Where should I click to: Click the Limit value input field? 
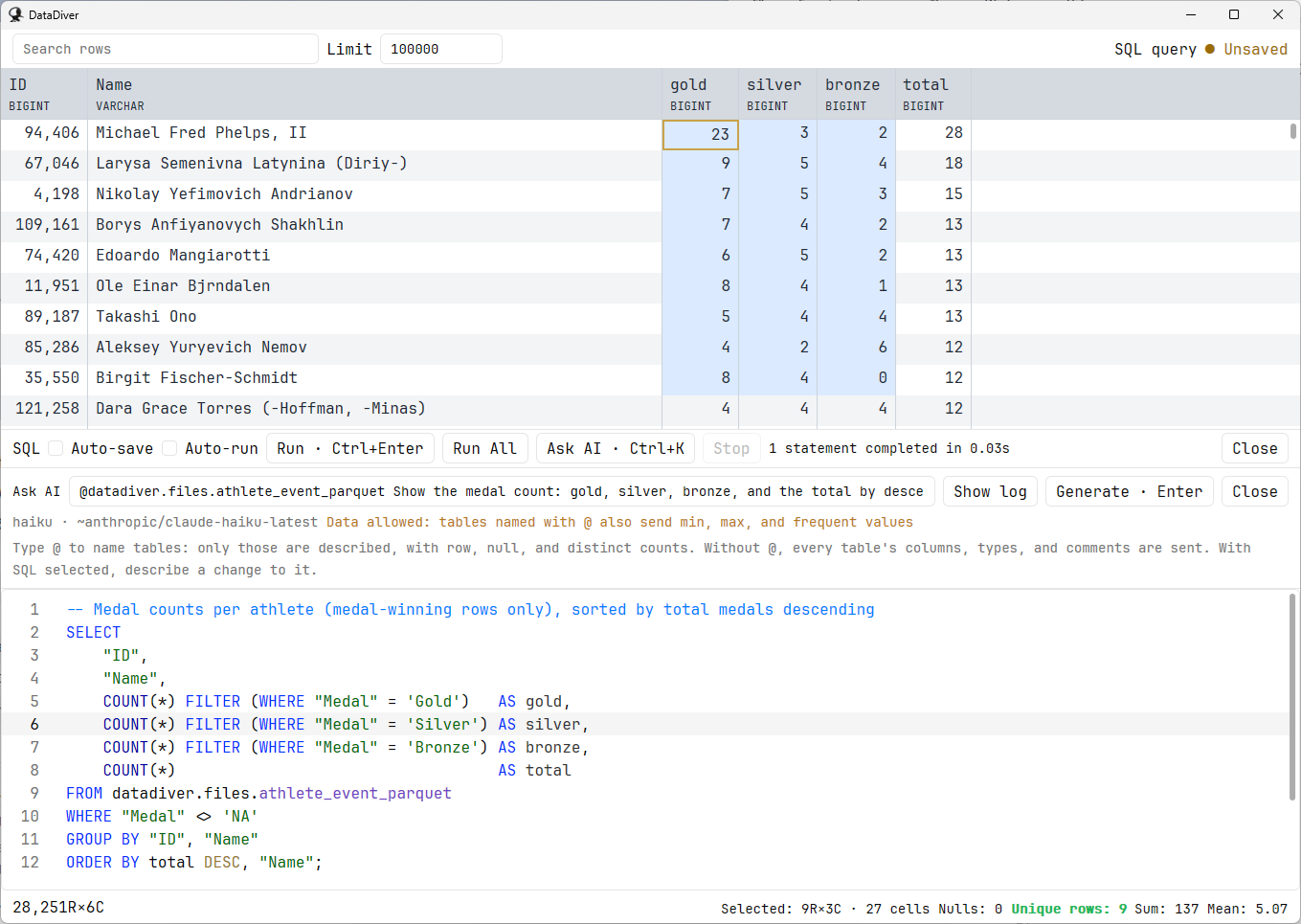coord(441,49)
